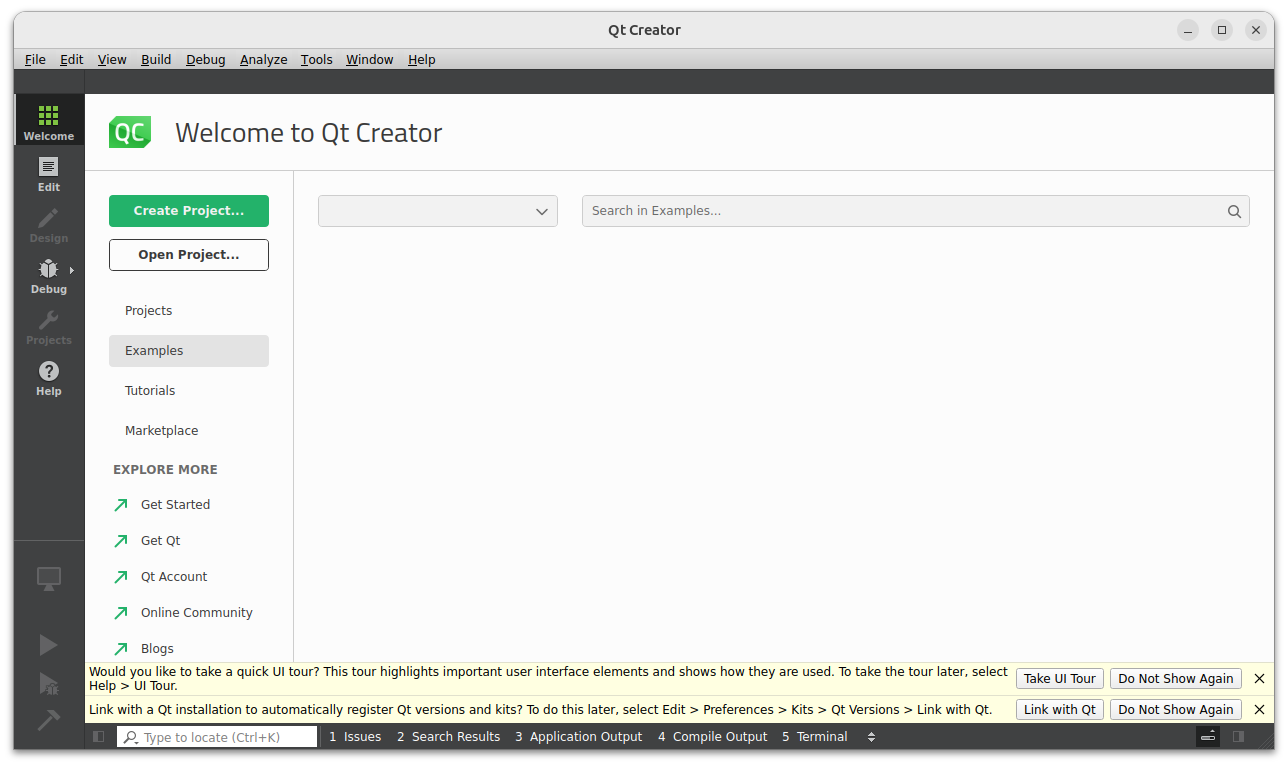Open the kit selector monitor icon
The image size is (1288, 766).
(x=49, y=579)
